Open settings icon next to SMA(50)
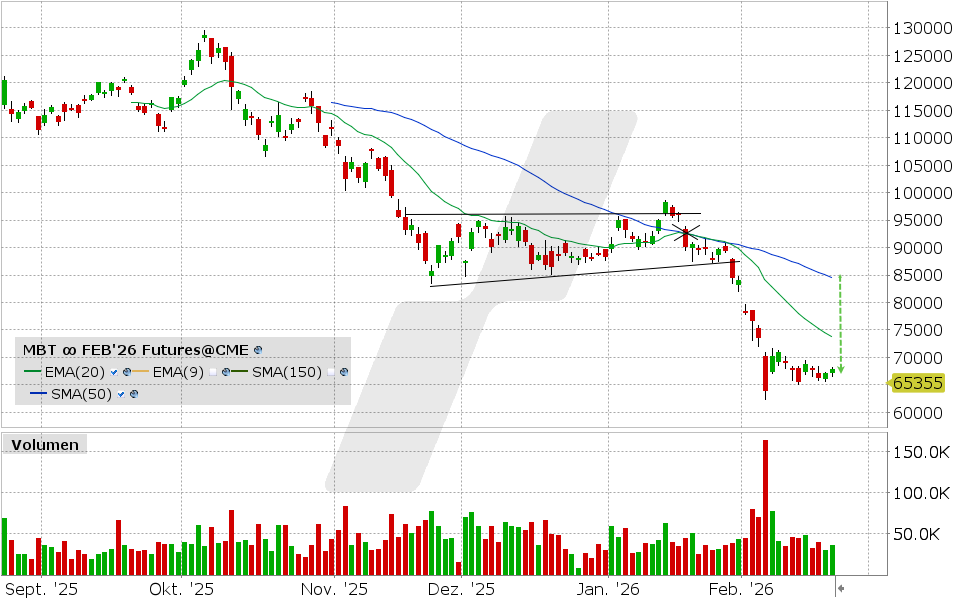960x600 pixels. (134, 394)
